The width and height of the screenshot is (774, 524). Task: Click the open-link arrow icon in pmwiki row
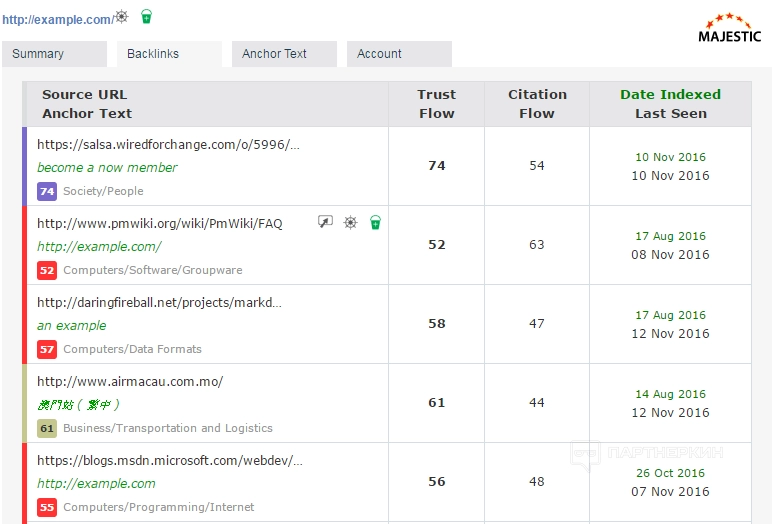click(x=325, y=222)
